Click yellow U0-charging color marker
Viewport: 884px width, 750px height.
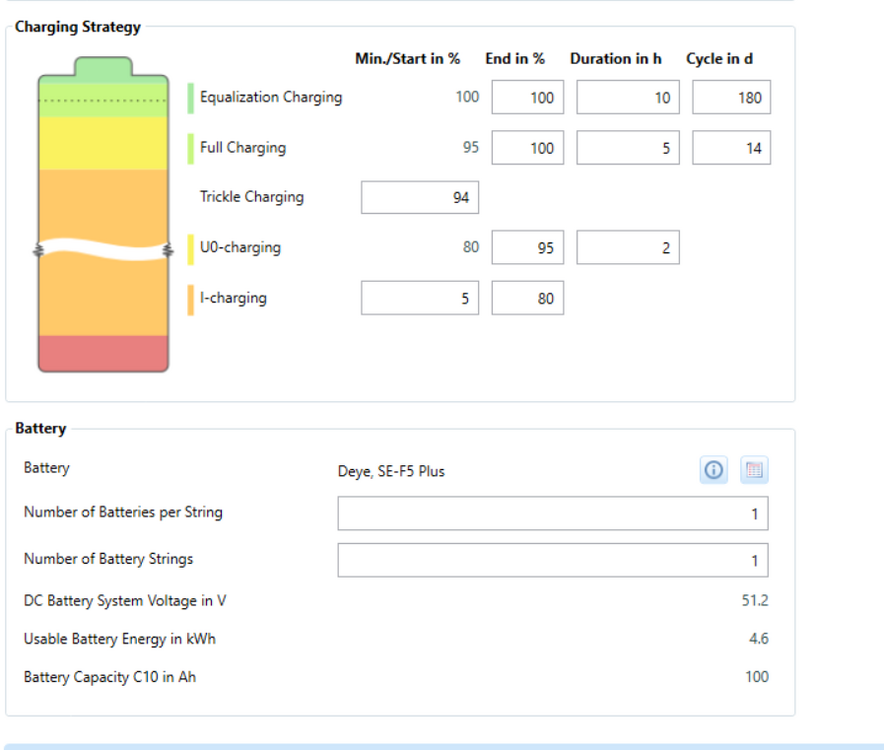[191, 249]
